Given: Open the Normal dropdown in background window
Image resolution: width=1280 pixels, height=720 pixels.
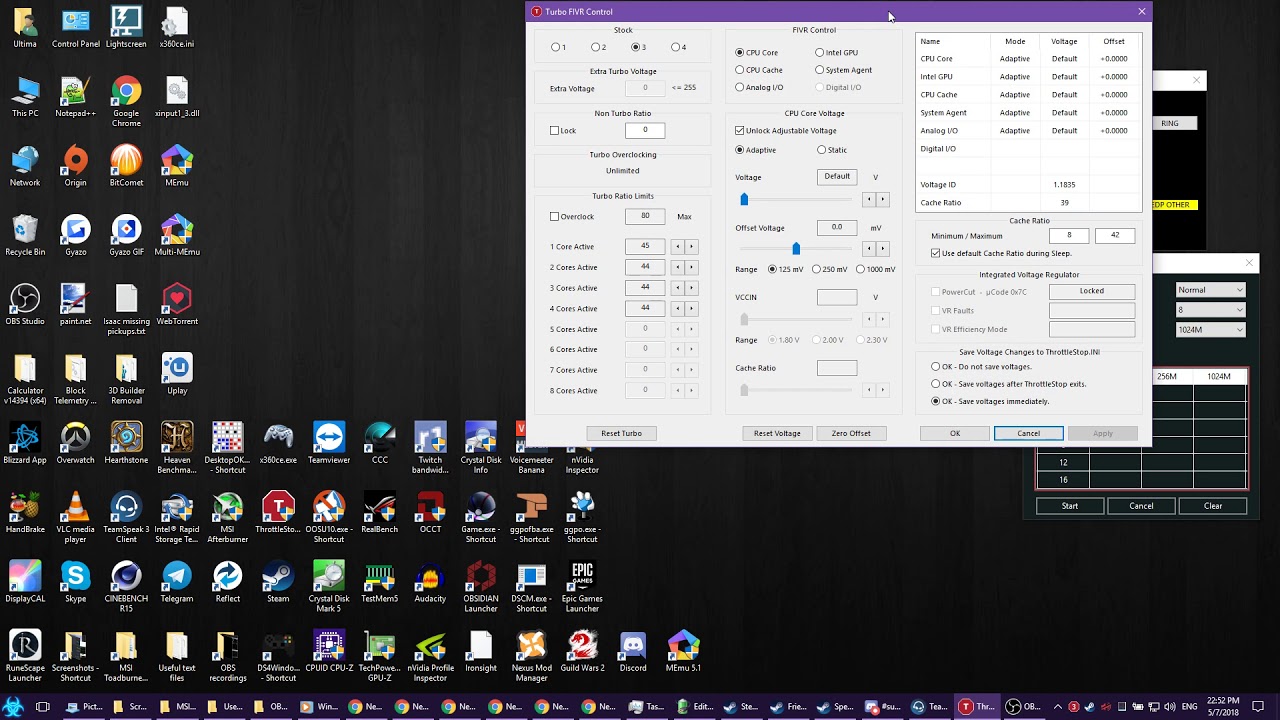Looking at the screenshot, I should (x=1210, y=290).
